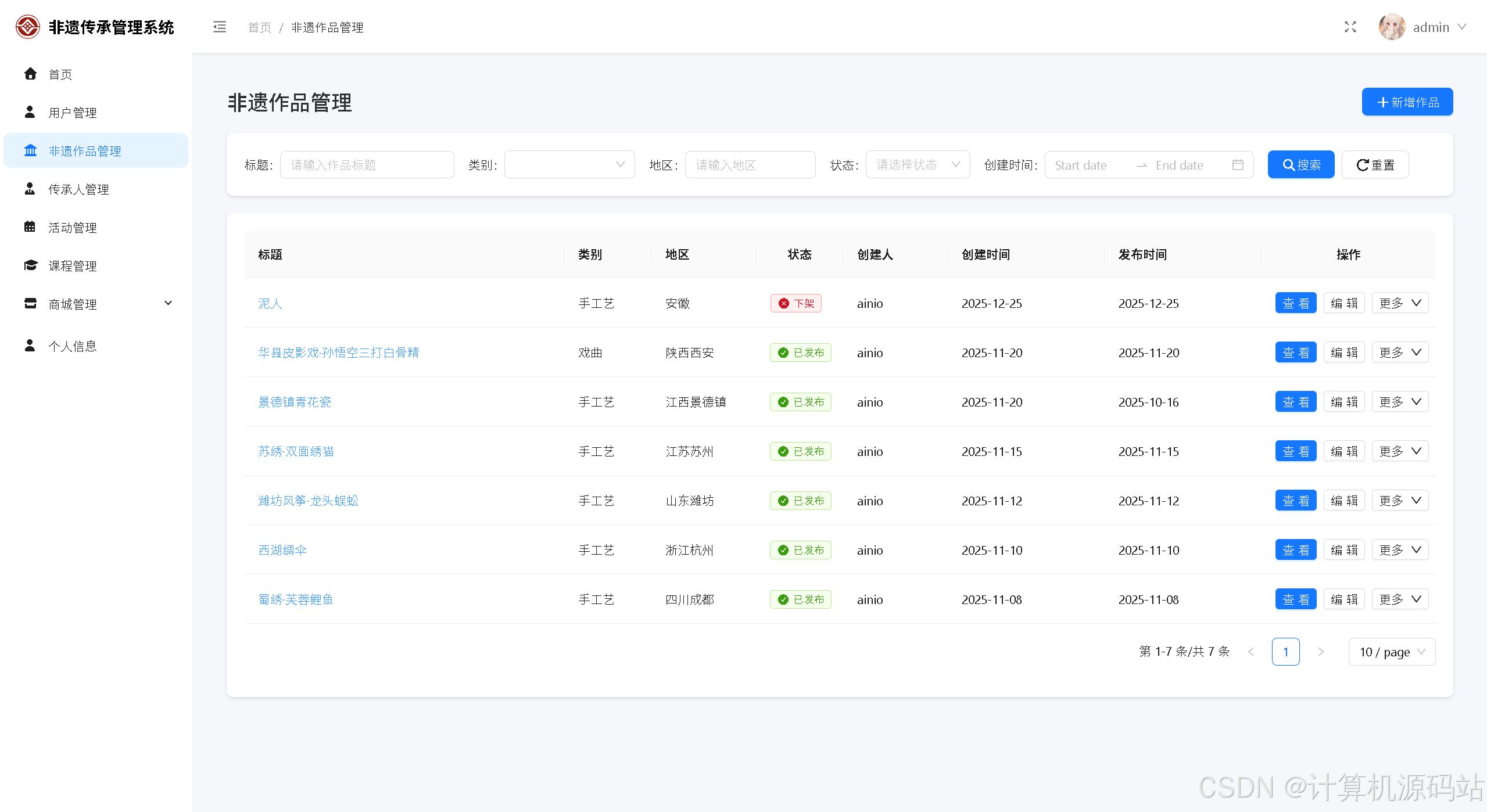Click the calendar icon in date range

tap(1238, 165)
